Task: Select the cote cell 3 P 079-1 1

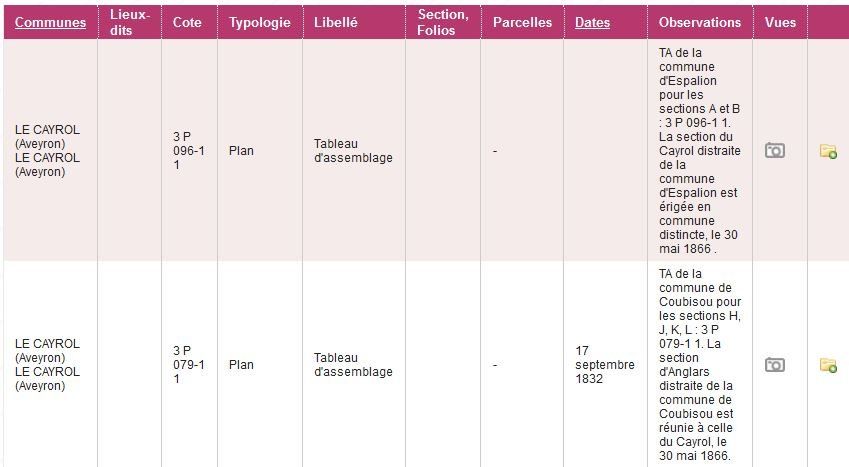Action: (188, 365)
